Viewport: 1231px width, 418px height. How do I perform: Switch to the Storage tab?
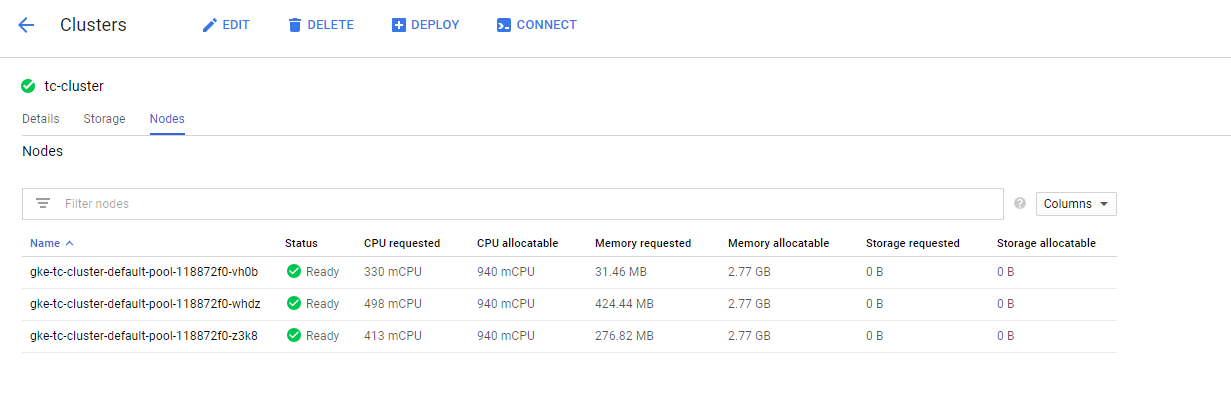[x=104, y=119]
